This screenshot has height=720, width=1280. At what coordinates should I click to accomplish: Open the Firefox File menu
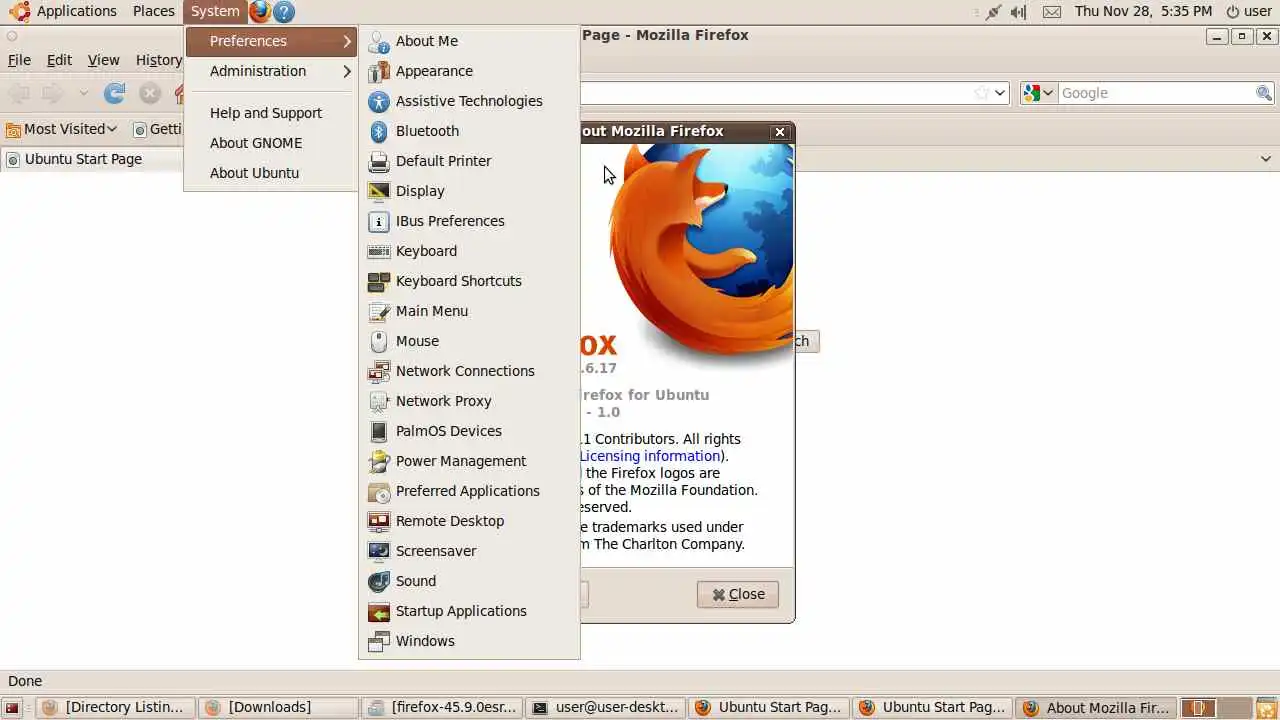19,60
